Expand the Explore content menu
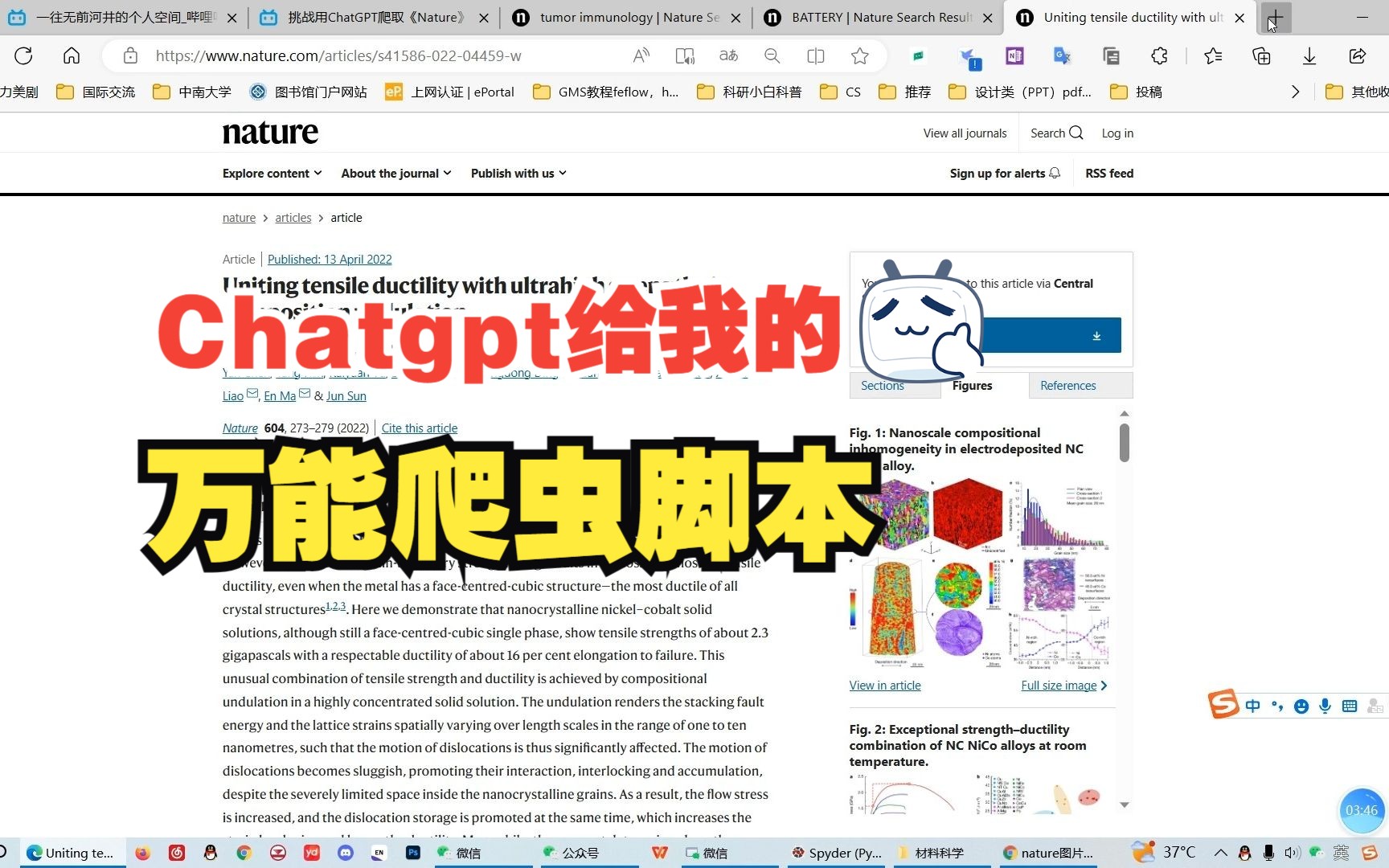 tap(272, 173)
